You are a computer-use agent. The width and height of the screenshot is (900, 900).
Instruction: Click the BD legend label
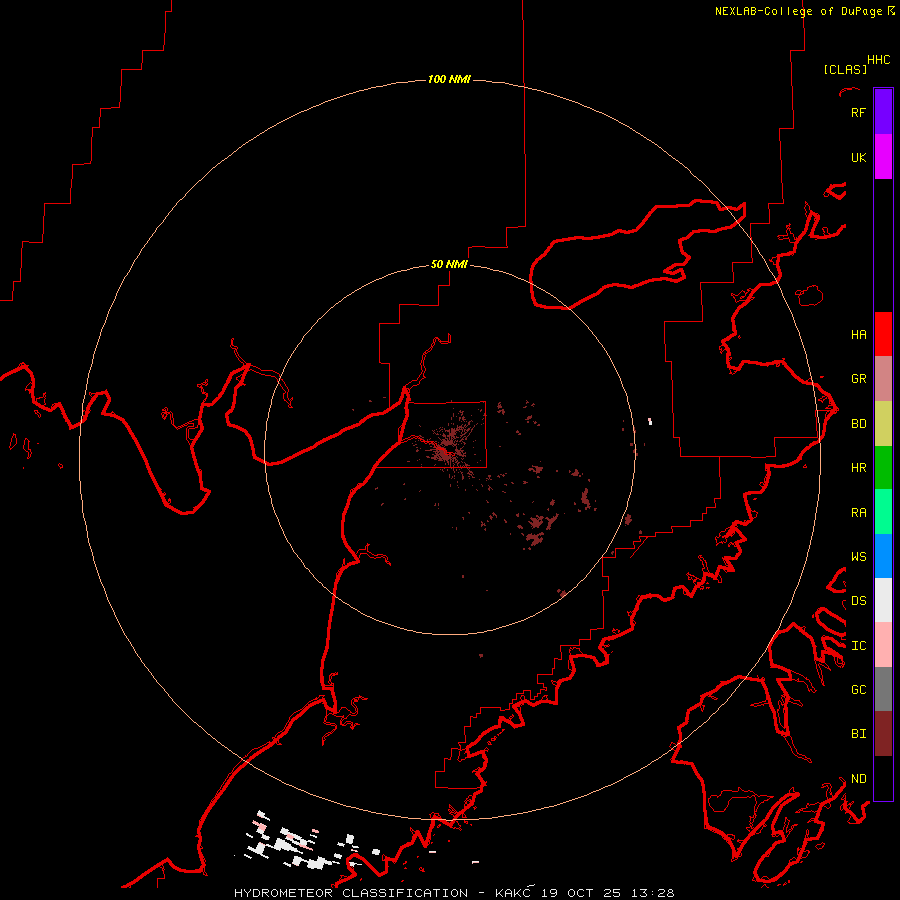858,423
